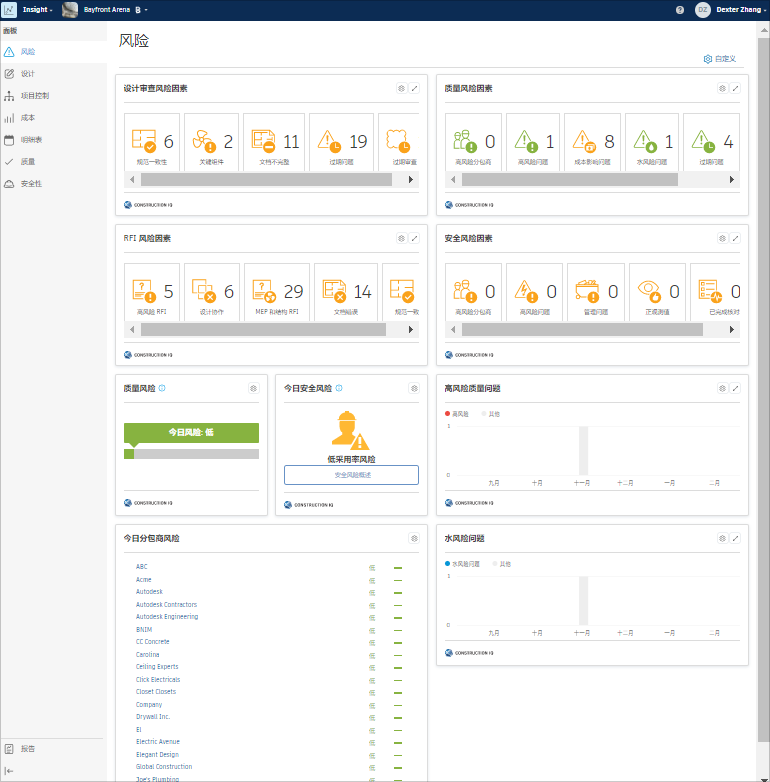Click the help question mark icon
The height and width of the screenshot is (782, 770).
(680, 10)
